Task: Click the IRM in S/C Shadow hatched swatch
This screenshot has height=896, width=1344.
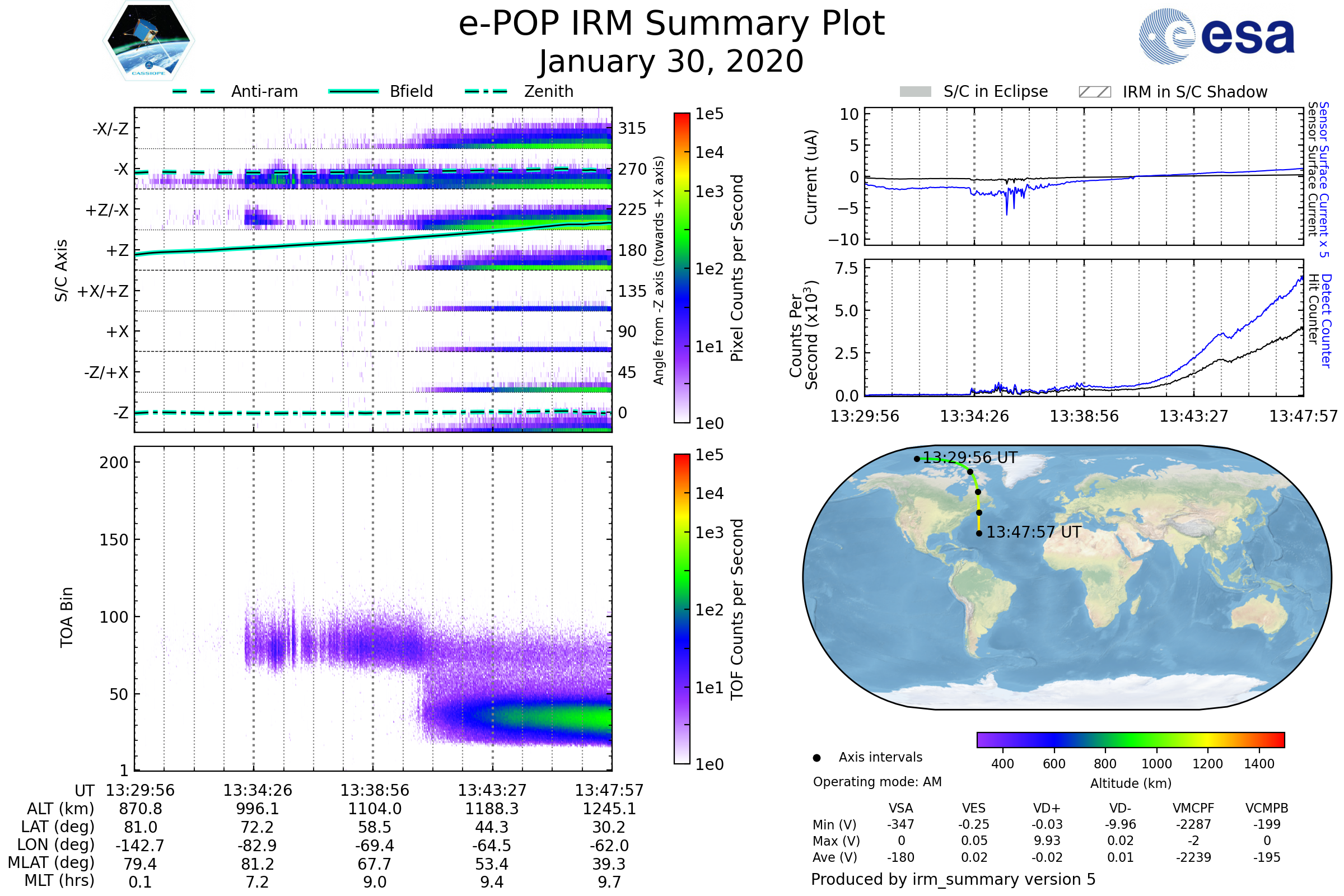Action: 1094,92
